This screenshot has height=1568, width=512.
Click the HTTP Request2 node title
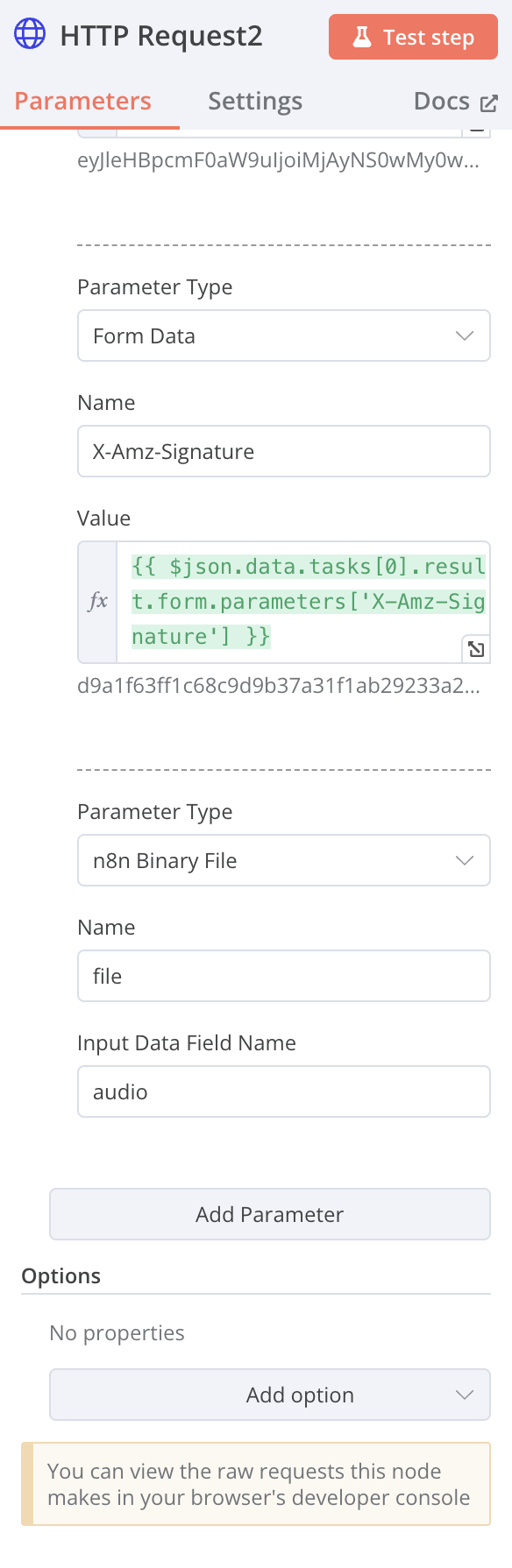161,36
